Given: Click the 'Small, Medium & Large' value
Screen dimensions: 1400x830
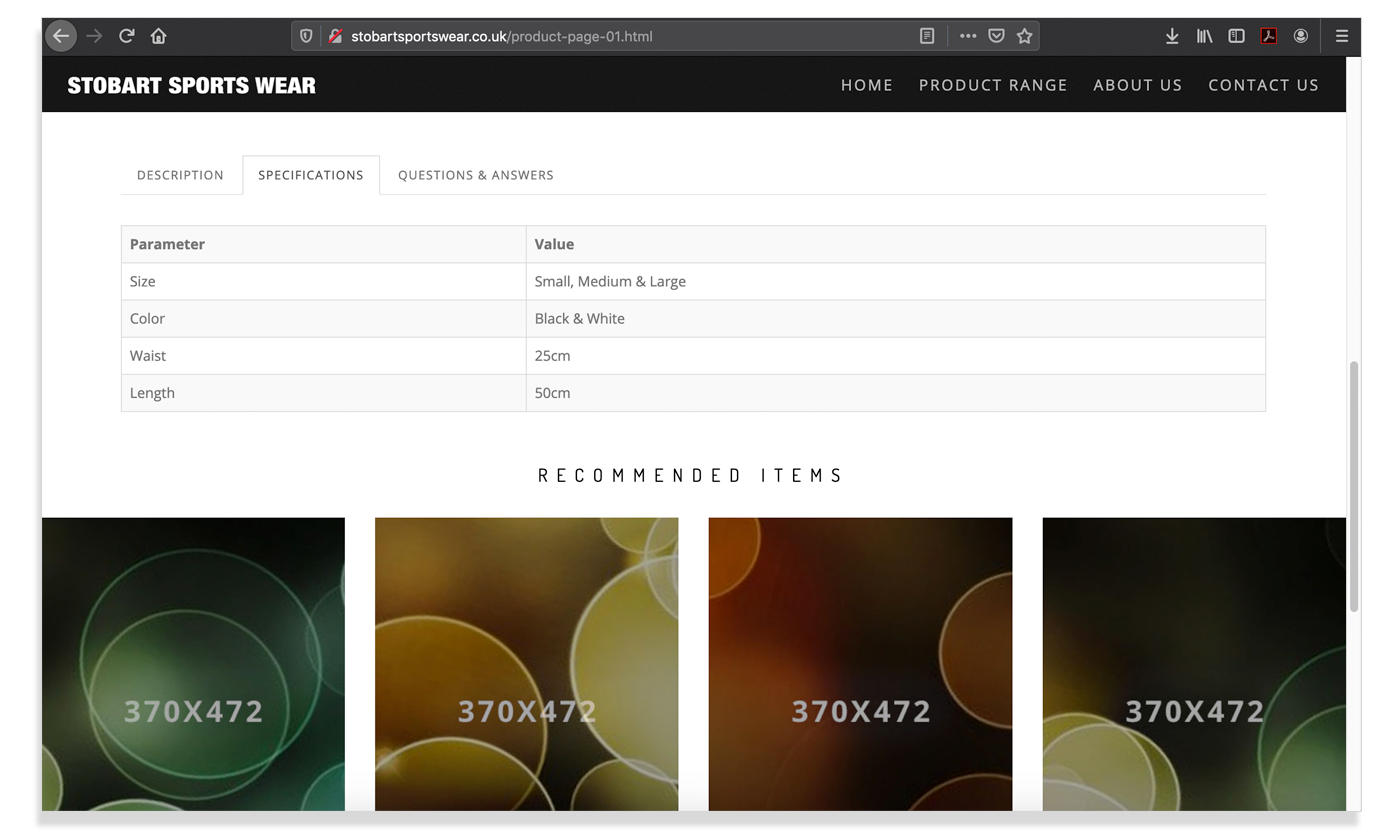Looking at the screenshot, I should (610, 281).
